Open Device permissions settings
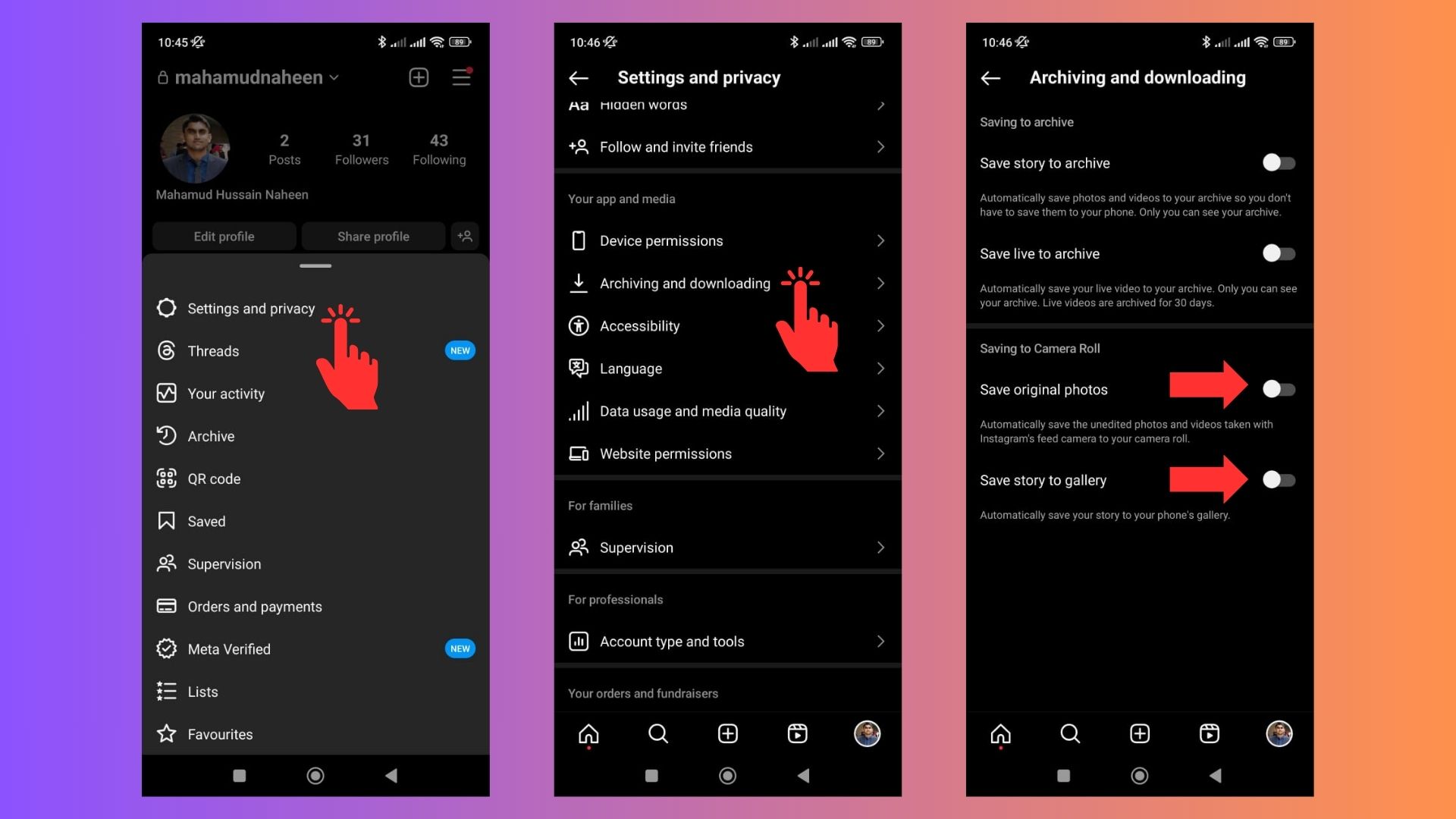The width and height of the screenshot is (1456, 819). click(x=727, y=240)
